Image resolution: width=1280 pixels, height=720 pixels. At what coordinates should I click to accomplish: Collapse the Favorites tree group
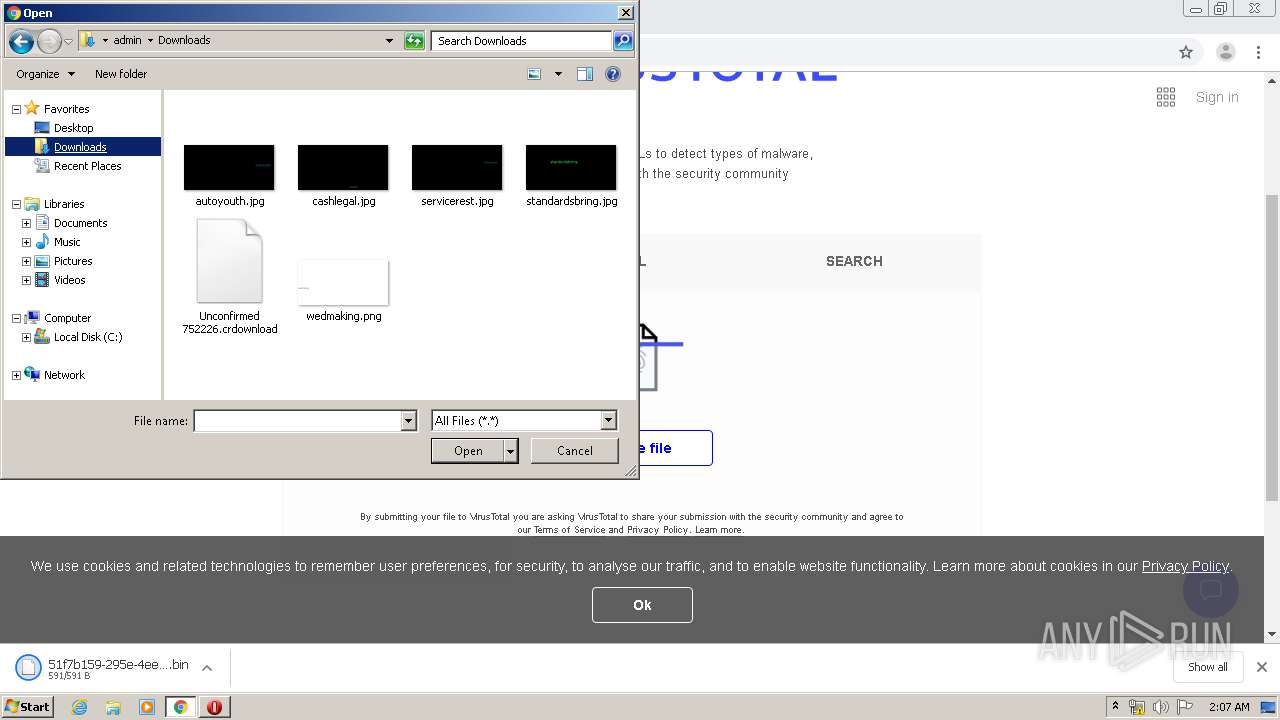pos(16,109)
